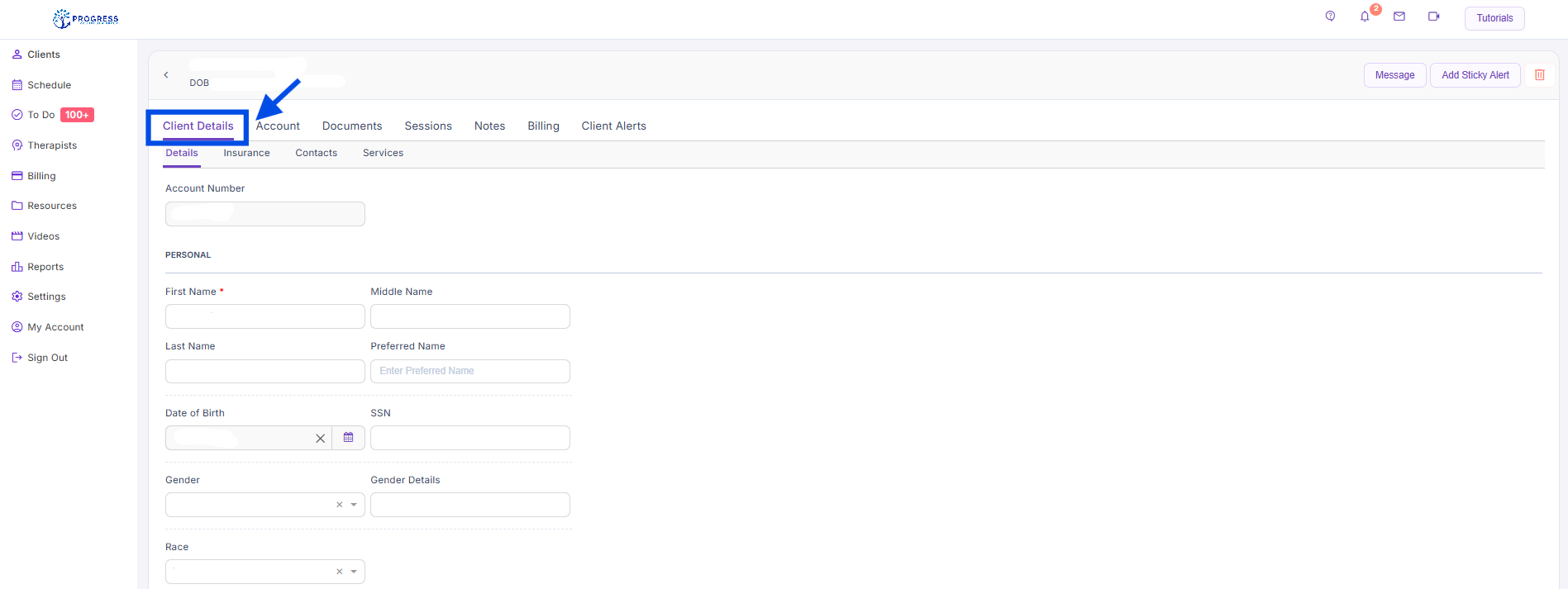This screenshot has width=1568, height=589.
Task: Click the video camera icon in header
Action: [1433, 17]
